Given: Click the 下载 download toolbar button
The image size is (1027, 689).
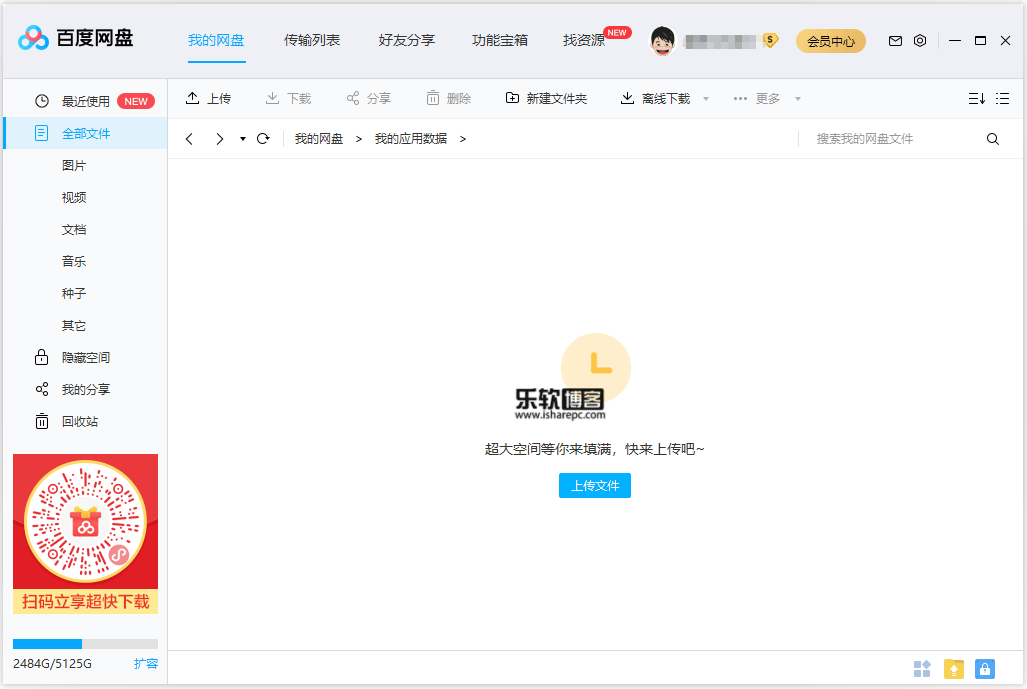Looking at the screenshot, I should click(288, 98).
